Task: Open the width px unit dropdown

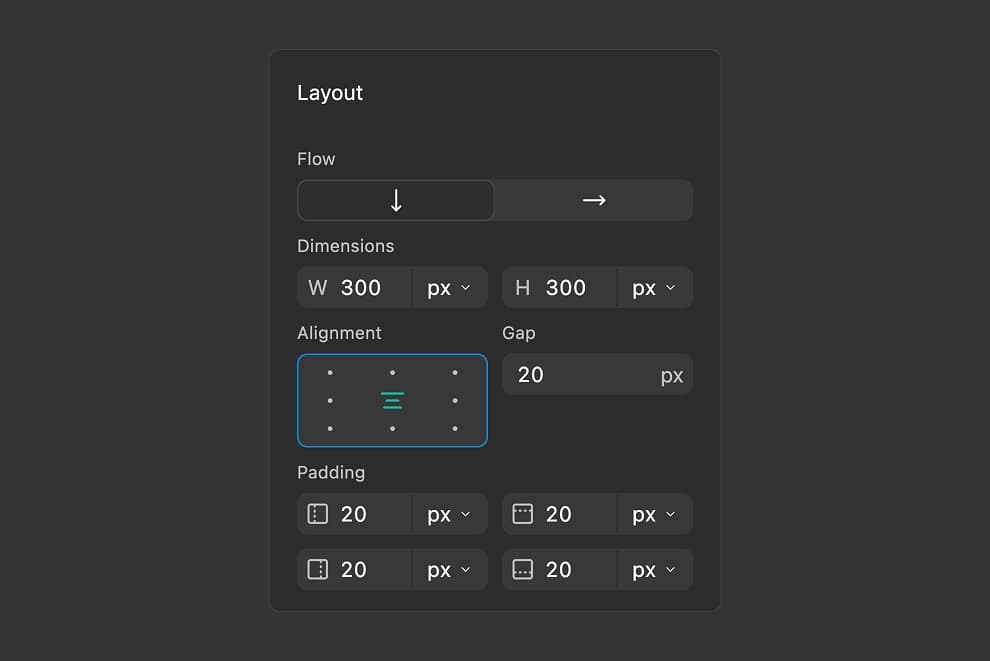Action: [x=450, y=287]
